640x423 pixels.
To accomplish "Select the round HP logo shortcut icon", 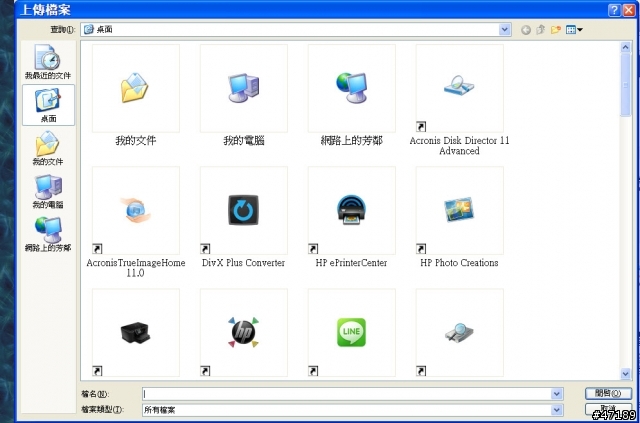I will [244, 332].
